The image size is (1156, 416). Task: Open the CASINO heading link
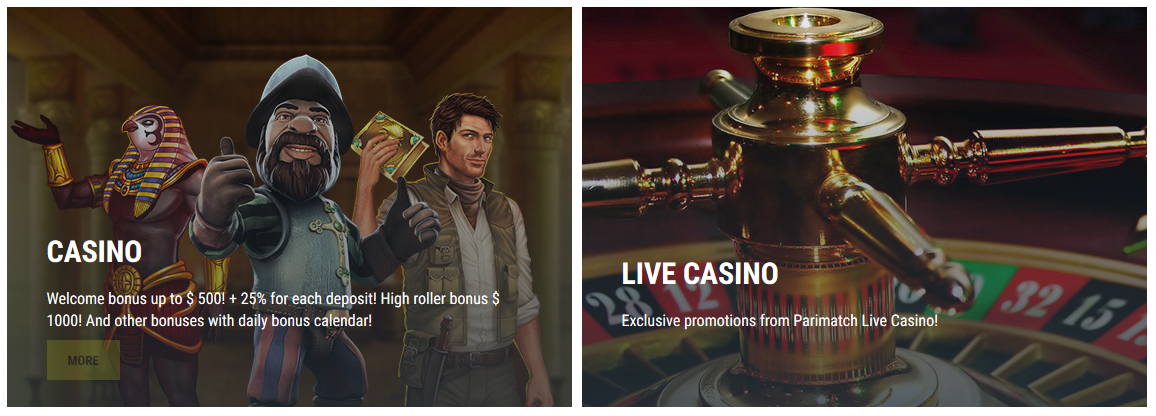(94, 252)
